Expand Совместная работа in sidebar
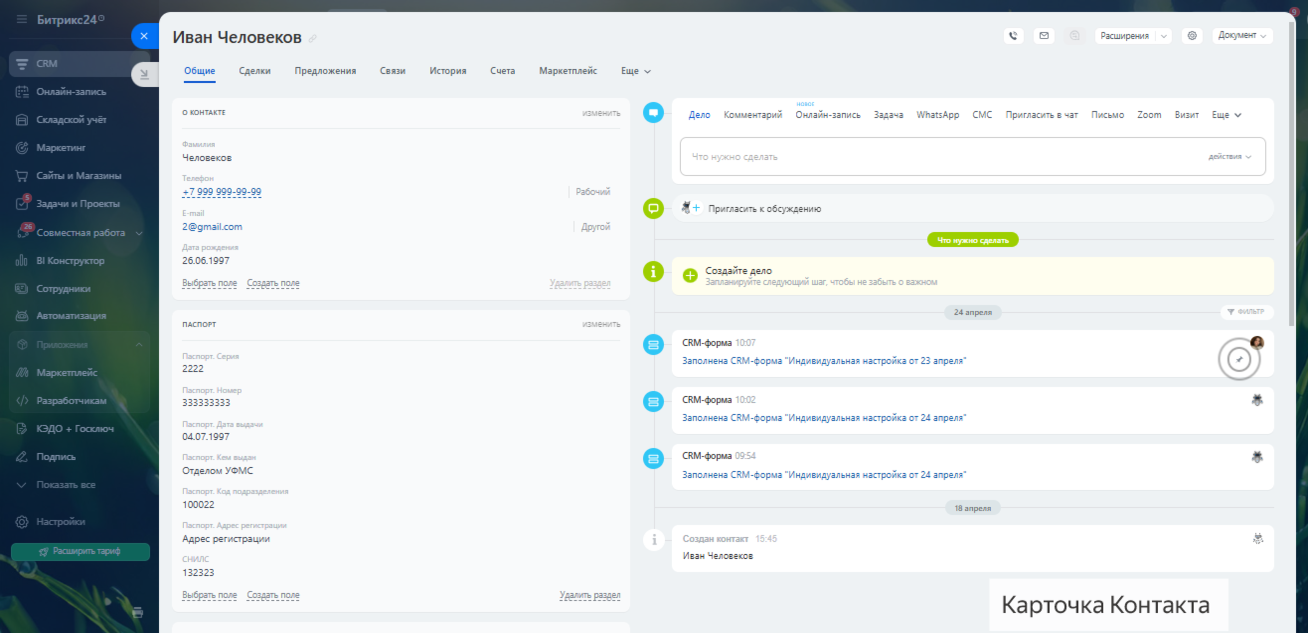1308x633 pixels. pyautogui.click(x=139, y=233)
